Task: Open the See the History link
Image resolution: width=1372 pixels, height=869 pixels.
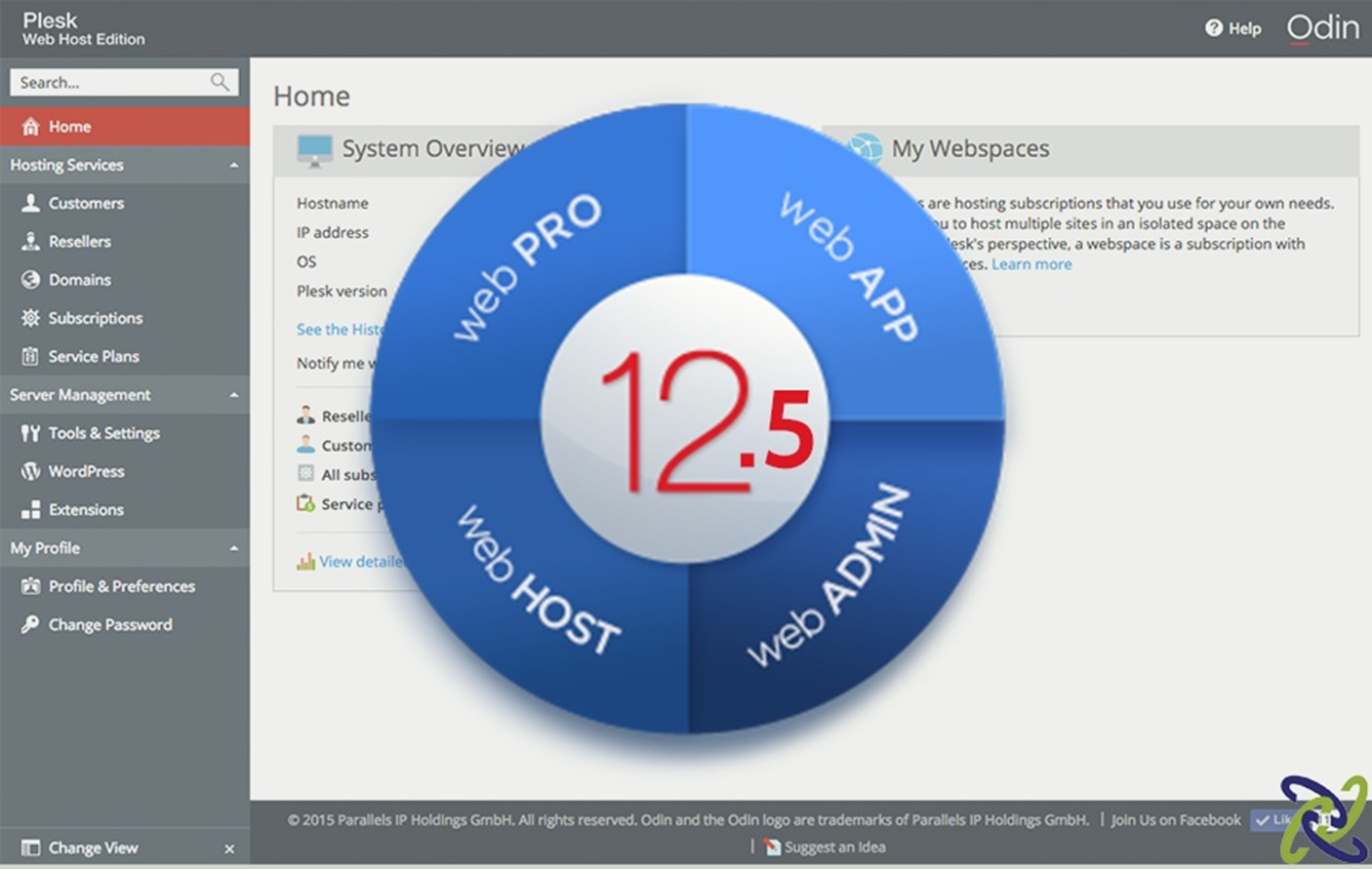Action: coord(340,329)
